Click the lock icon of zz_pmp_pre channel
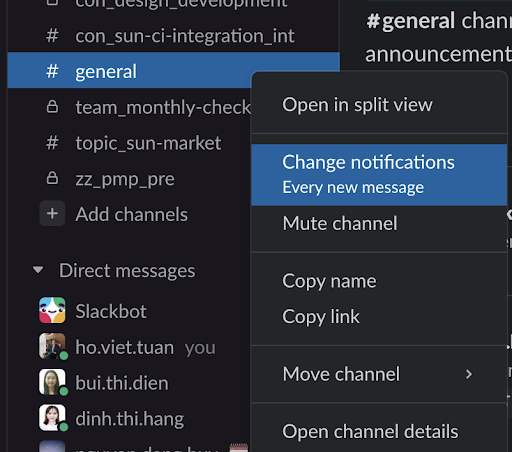512x452 pixels. click(x=52, y=178)
